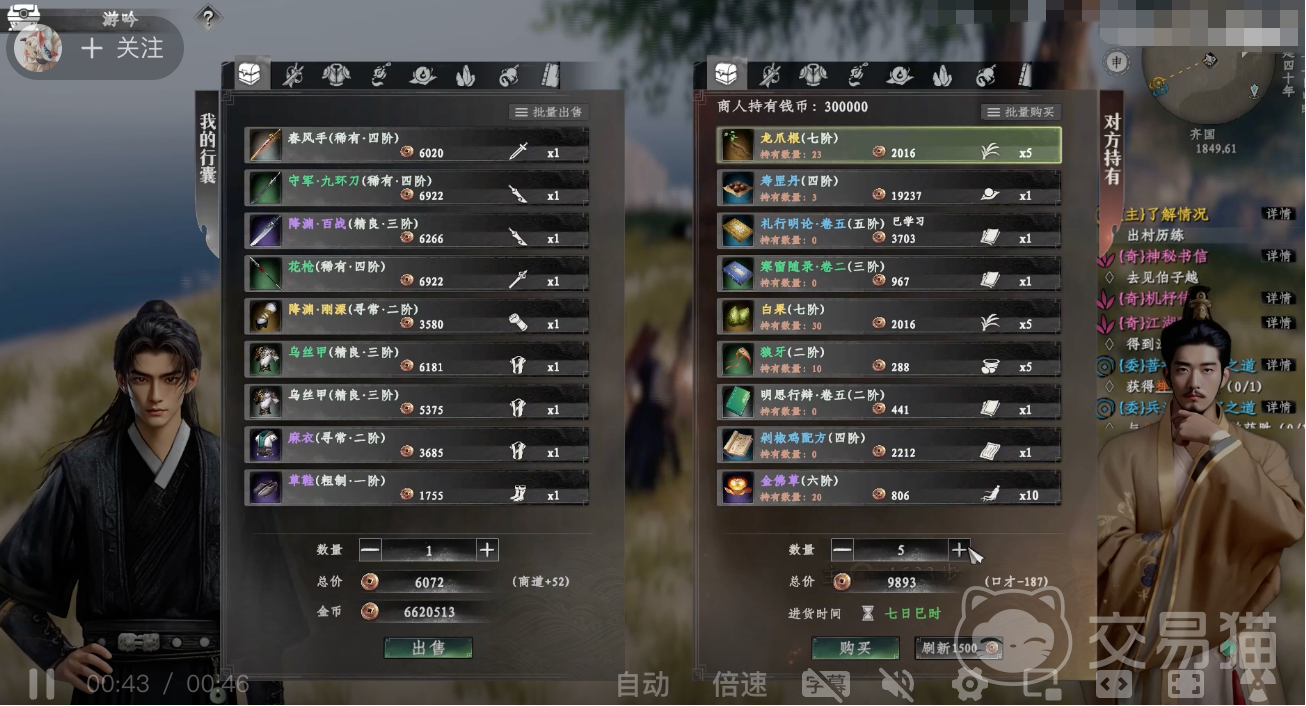1306x706 pixels.
Task: Increase purchase quantity with plus button
Action: click(x=959, y=549)
